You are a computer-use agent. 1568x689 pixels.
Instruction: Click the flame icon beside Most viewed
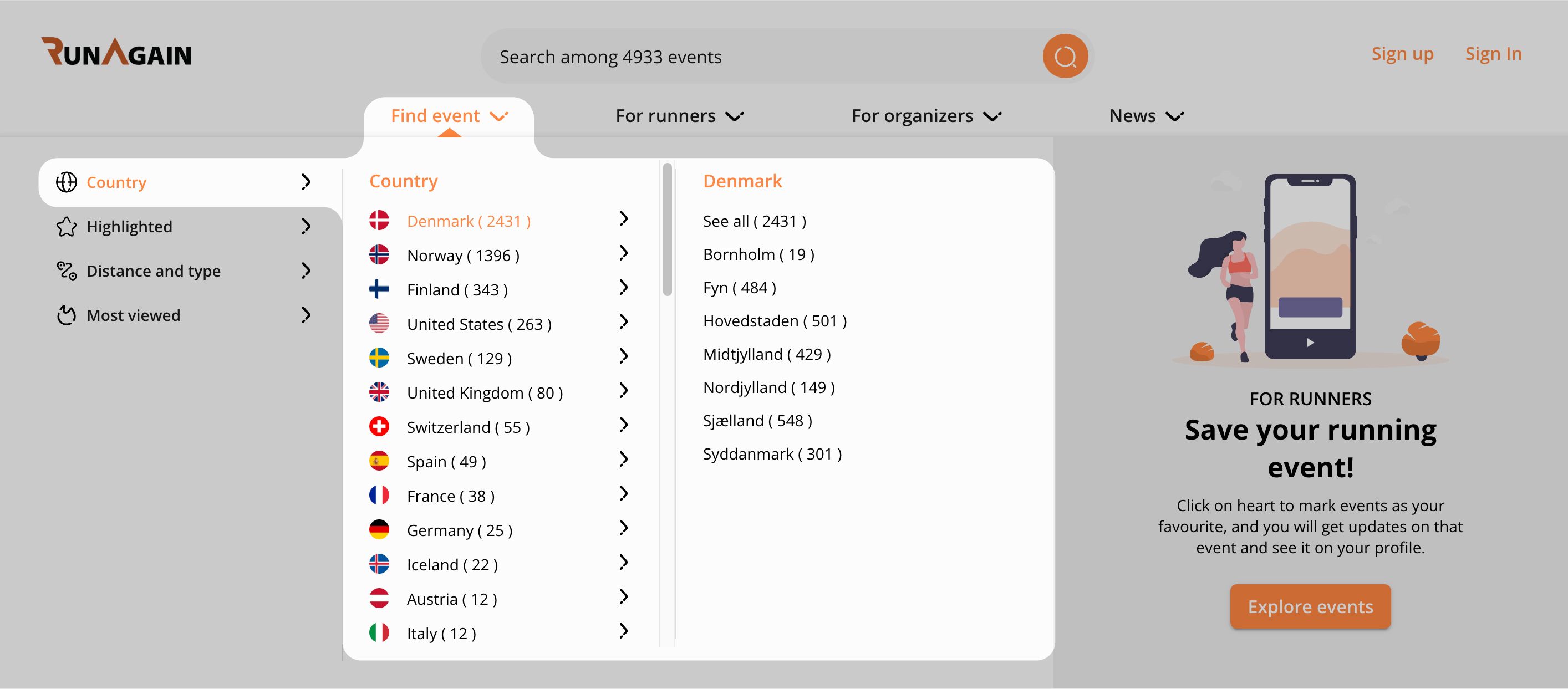coord(67,315)
